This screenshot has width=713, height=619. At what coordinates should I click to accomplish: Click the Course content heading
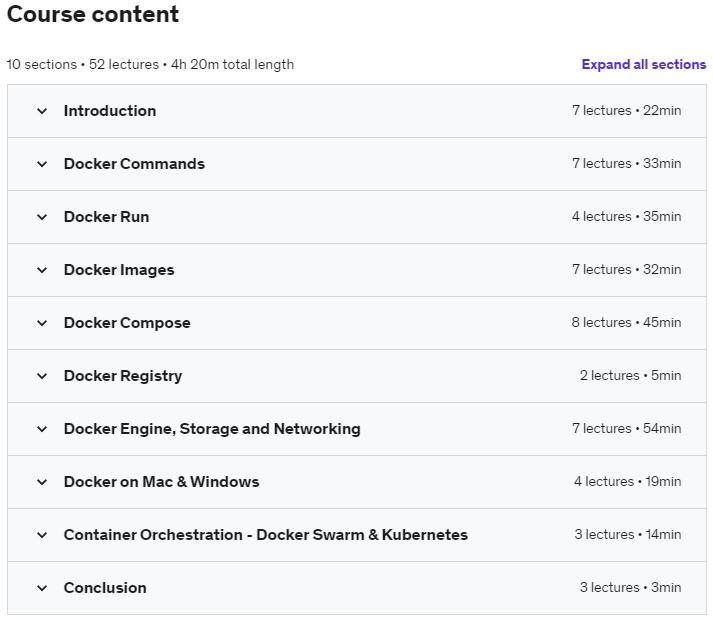point(93,14)
